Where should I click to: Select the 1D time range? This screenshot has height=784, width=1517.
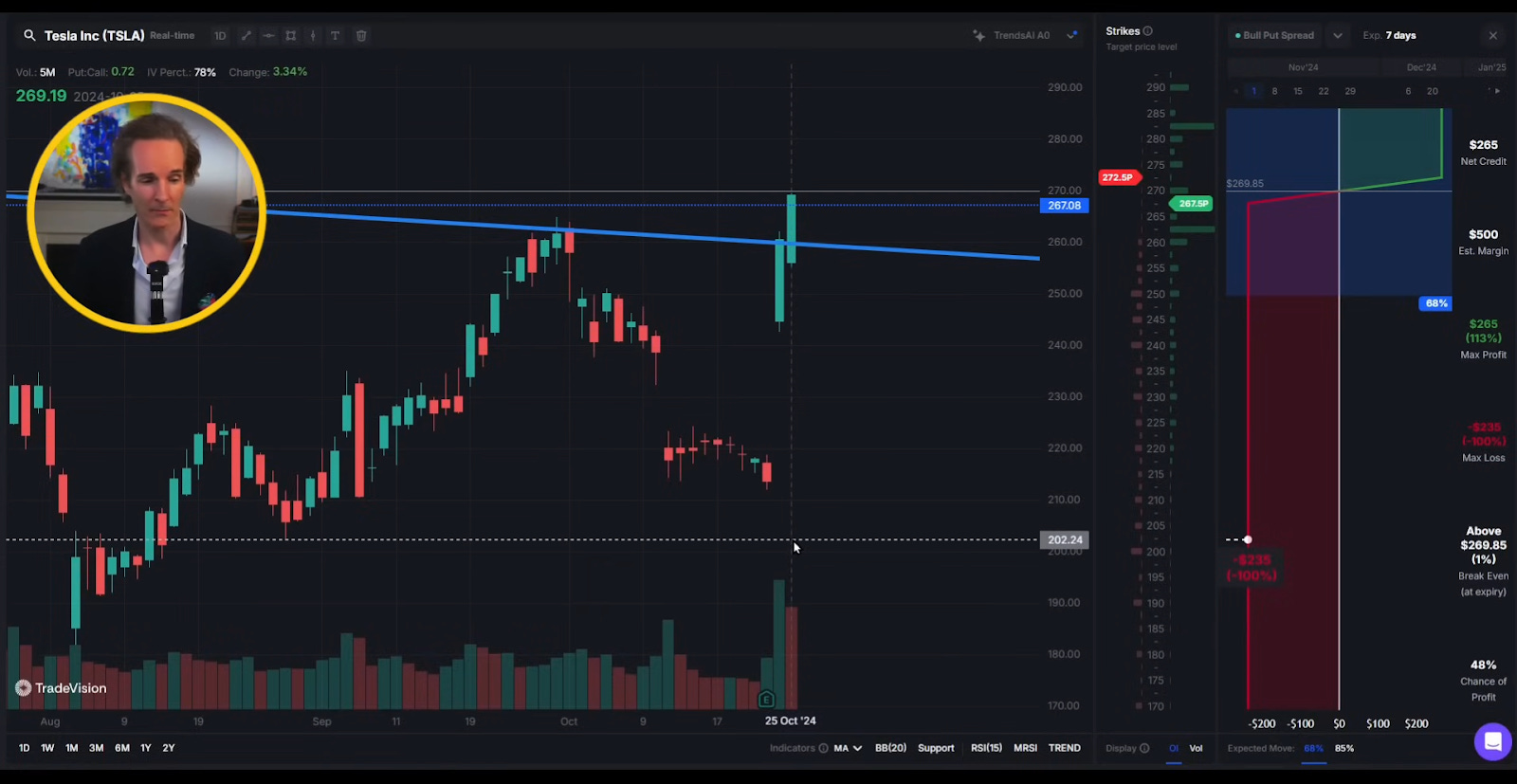click(x=24, y=748)
